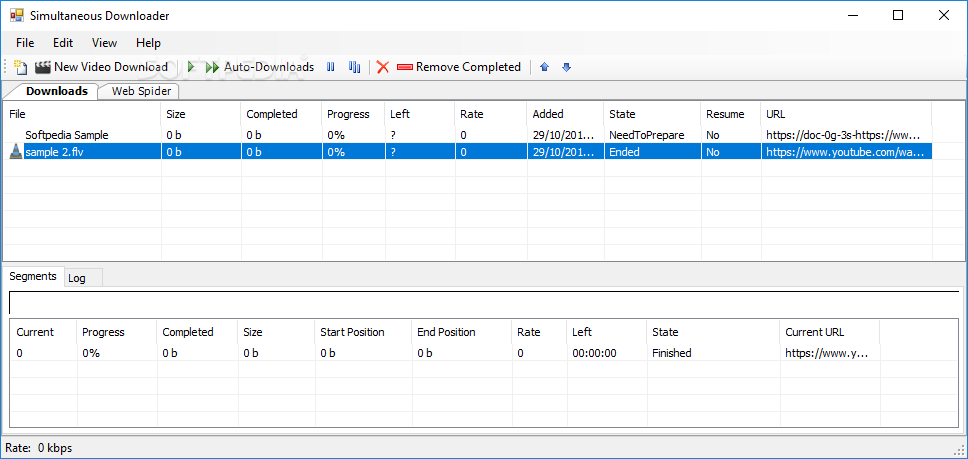Move the download up with the blue up arrow
Screen dimensions: 968x459
(544, 67)
